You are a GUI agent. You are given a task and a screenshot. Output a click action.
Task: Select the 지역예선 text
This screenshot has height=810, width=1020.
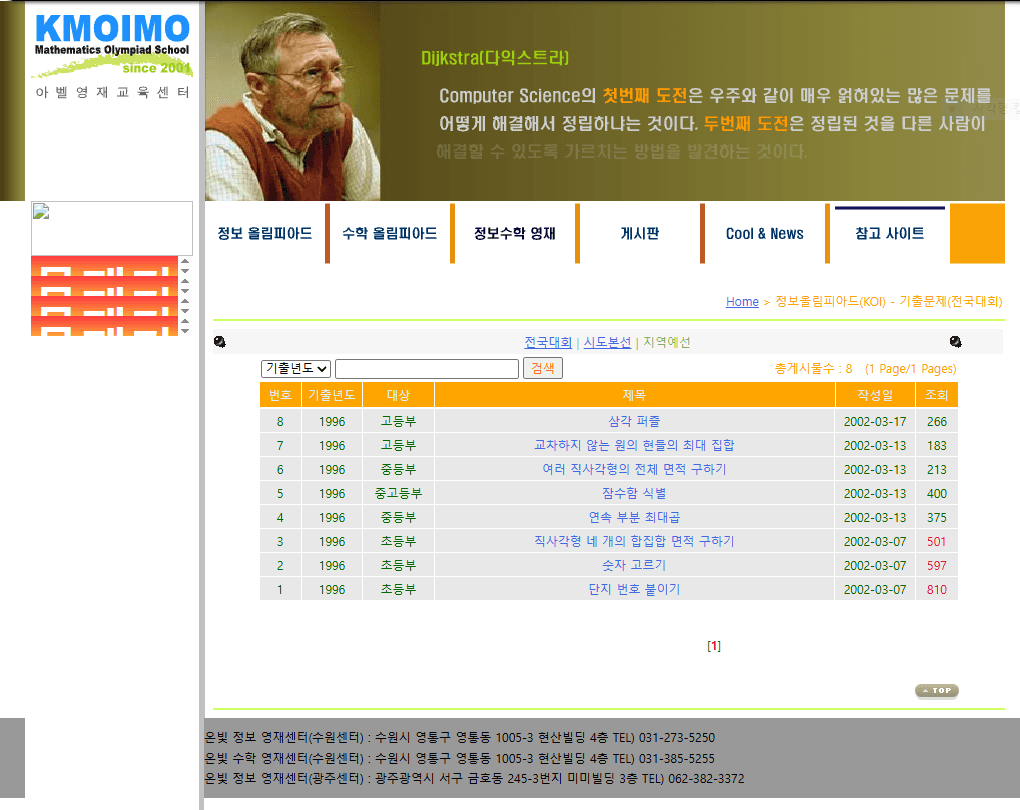667,342
